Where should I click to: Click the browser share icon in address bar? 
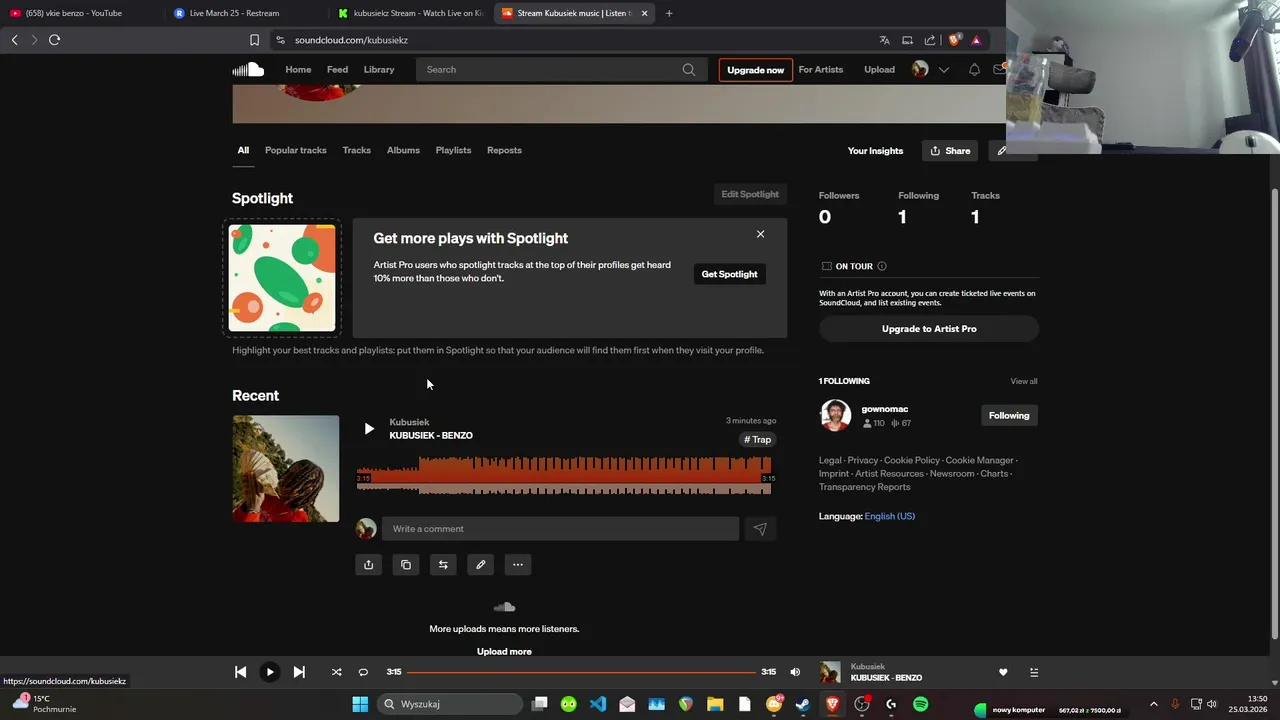[930, 40]
